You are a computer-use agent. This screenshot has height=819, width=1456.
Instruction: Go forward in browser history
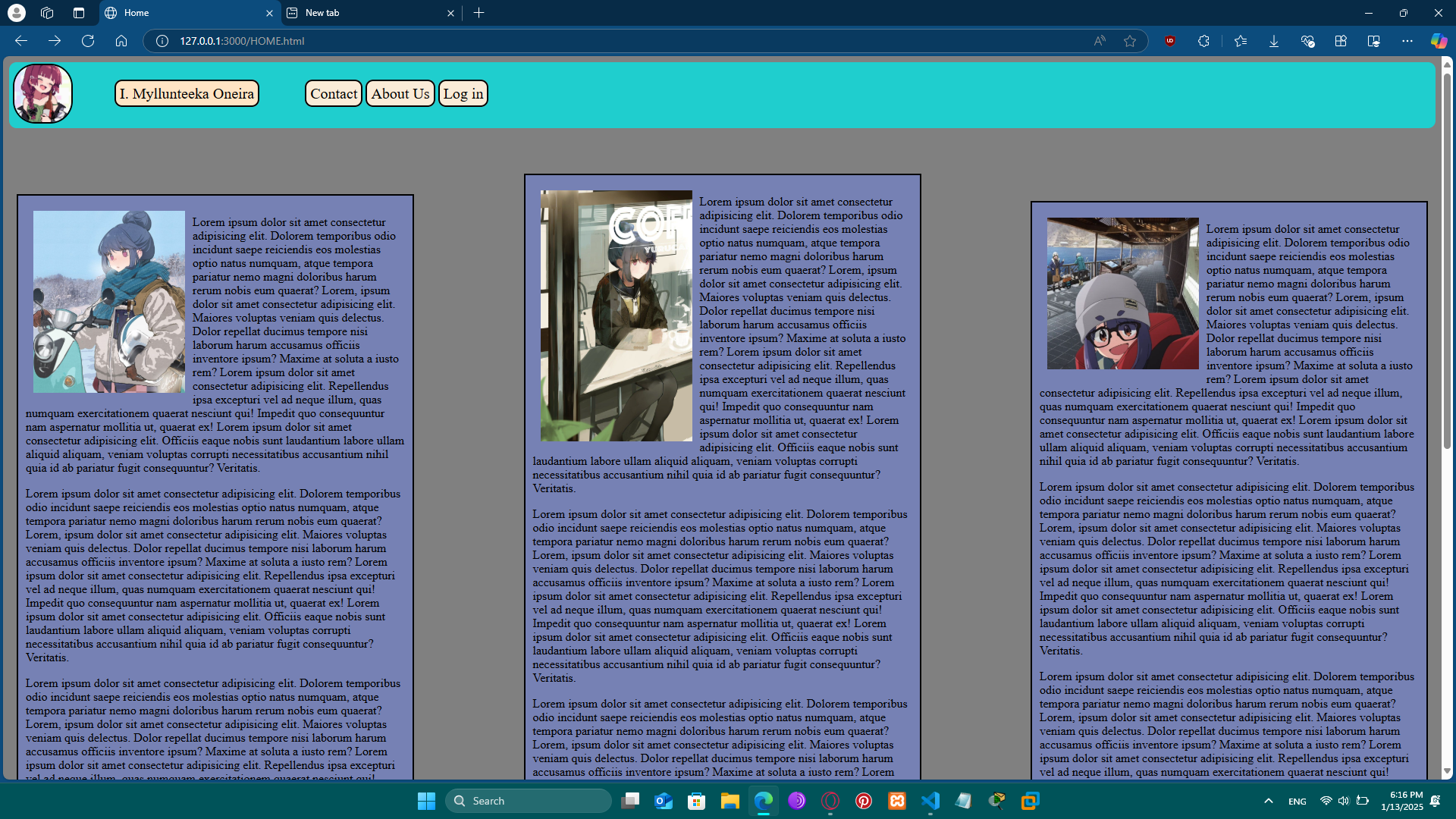[55, 41]
